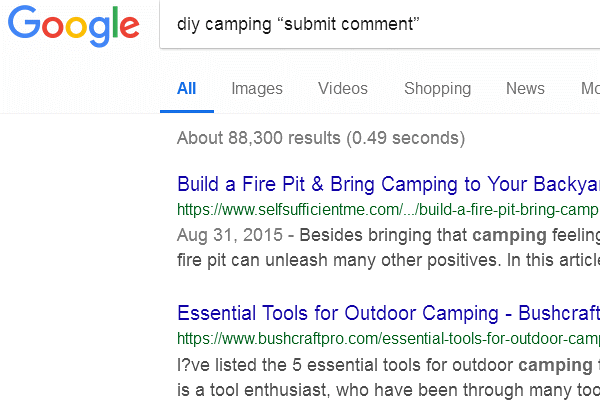
Task: Click the bold "camping" in first snippet
Action: click(x=509, y=236)
